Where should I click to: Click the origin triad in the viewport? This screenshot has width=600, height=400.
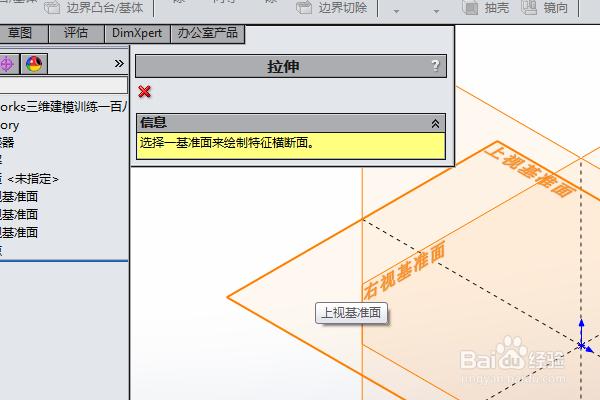582,346
